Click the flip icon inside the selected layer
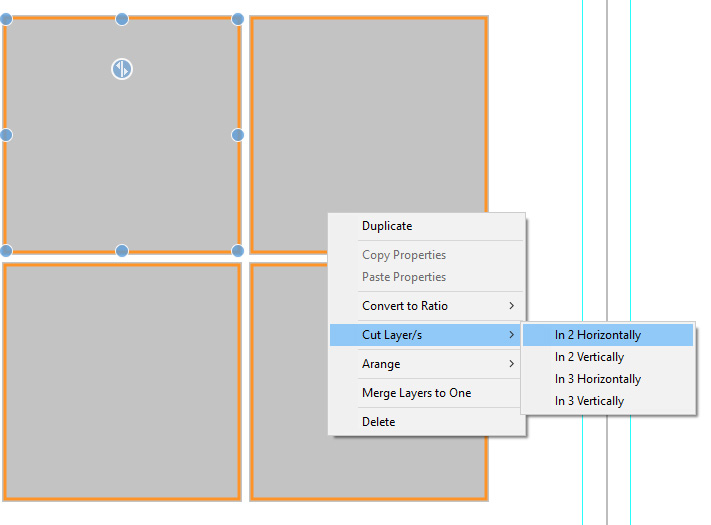This screenshot has width=711, height=525. pyautogui.click(x=122, y=69)
